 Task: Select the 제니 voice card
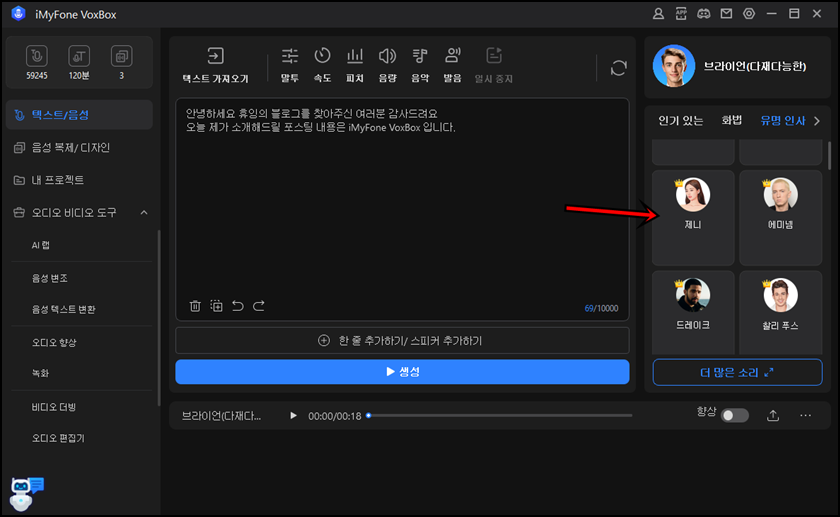click(693, 218)
